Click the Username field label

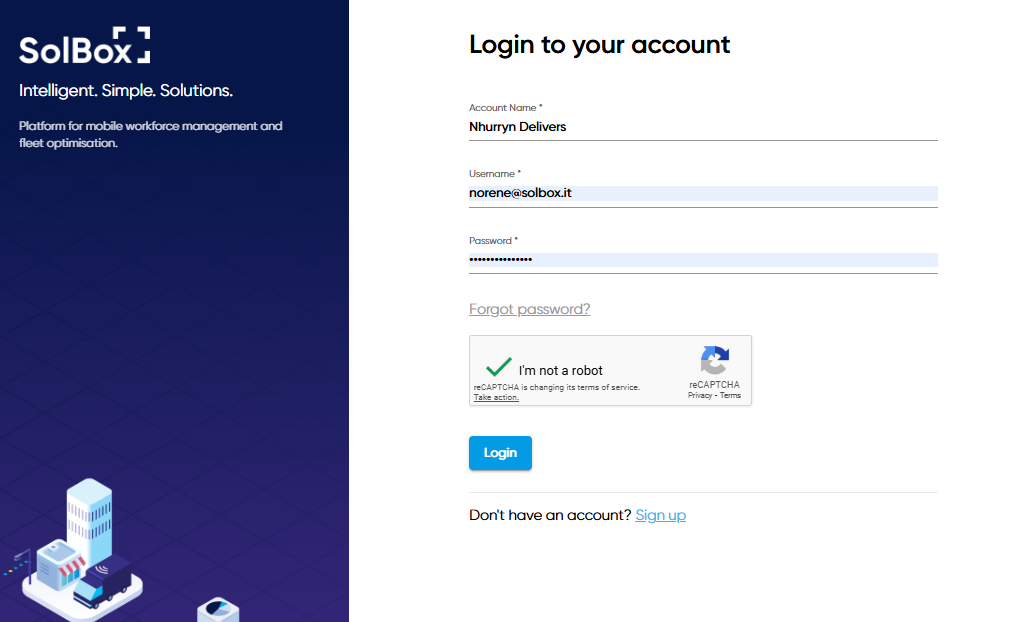(494, 174)
